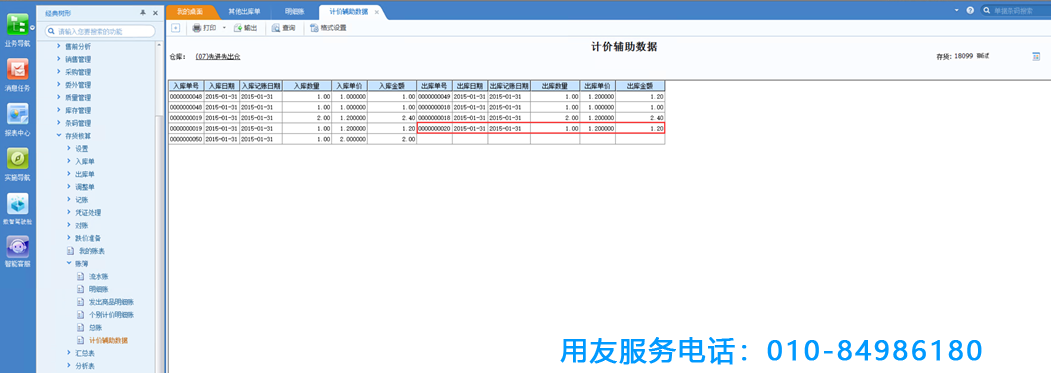Collapse the 账簿 tree node
The height and width of the screenshot is (373, 1051).
[68, 264]
